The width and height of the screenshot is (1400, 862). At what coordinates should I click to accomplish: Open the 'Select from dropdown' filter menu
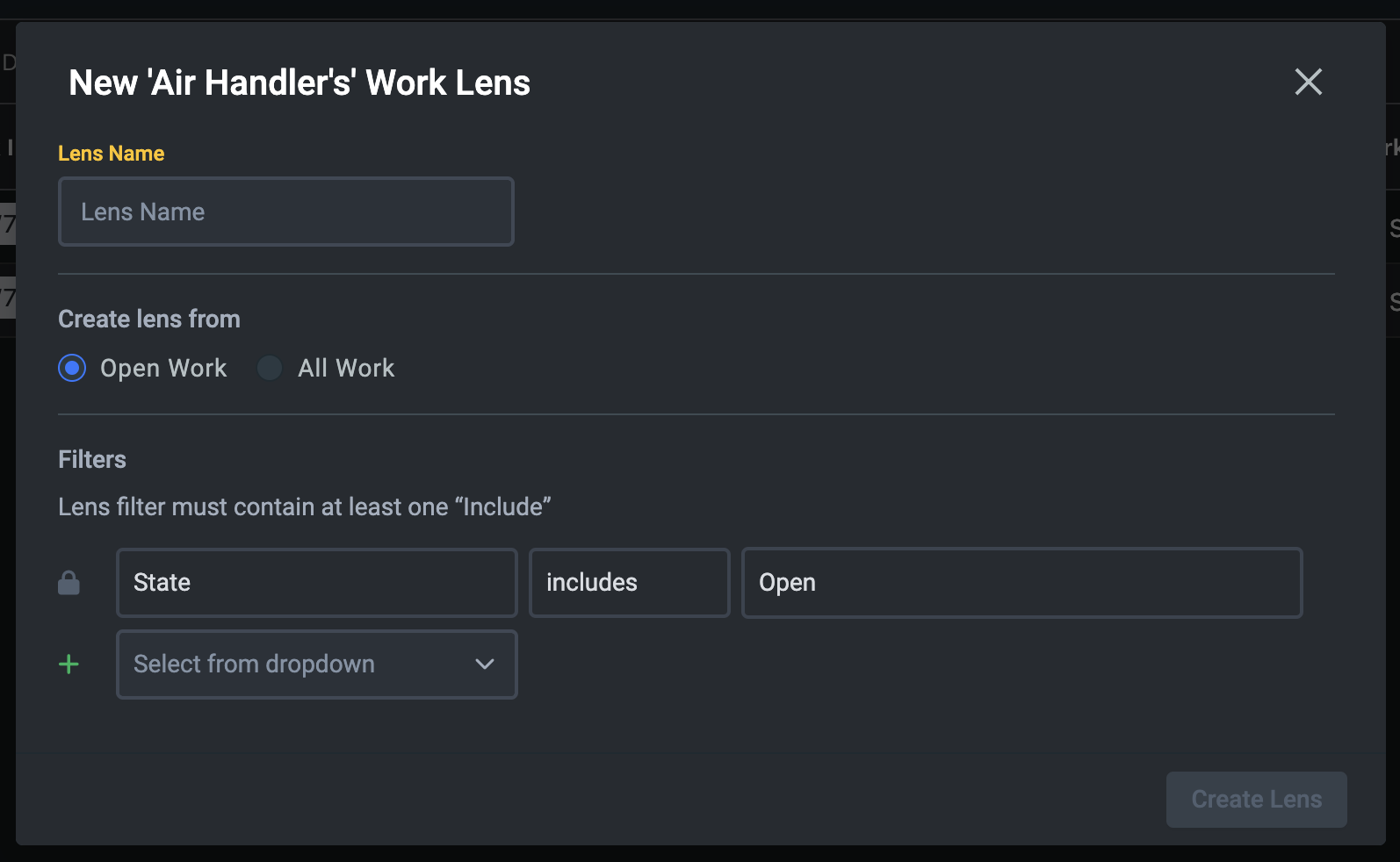coord(316,664)
